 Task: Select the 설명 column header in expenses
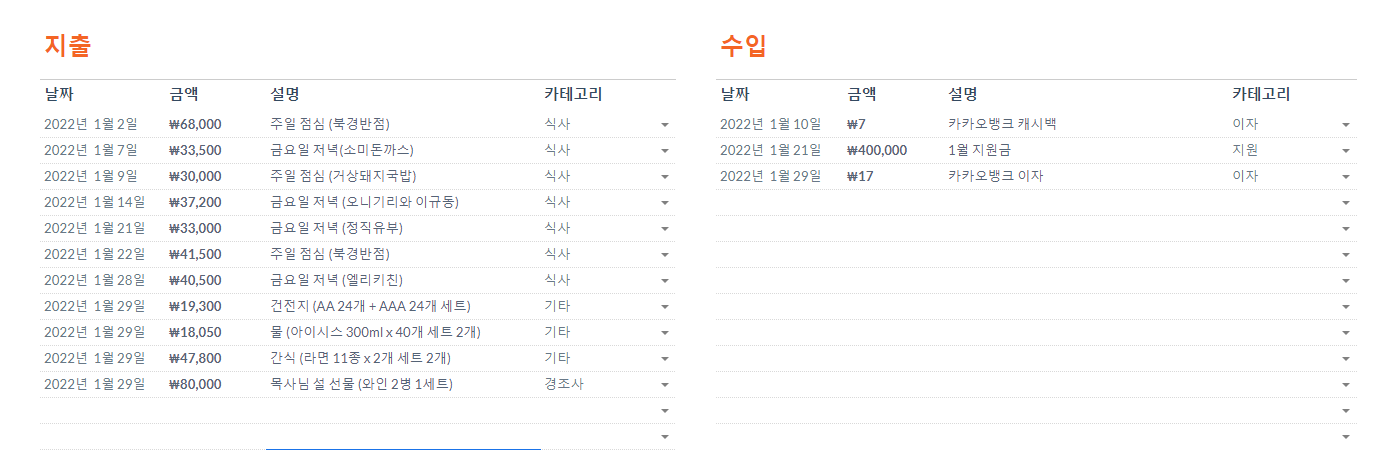coord(285,95)
